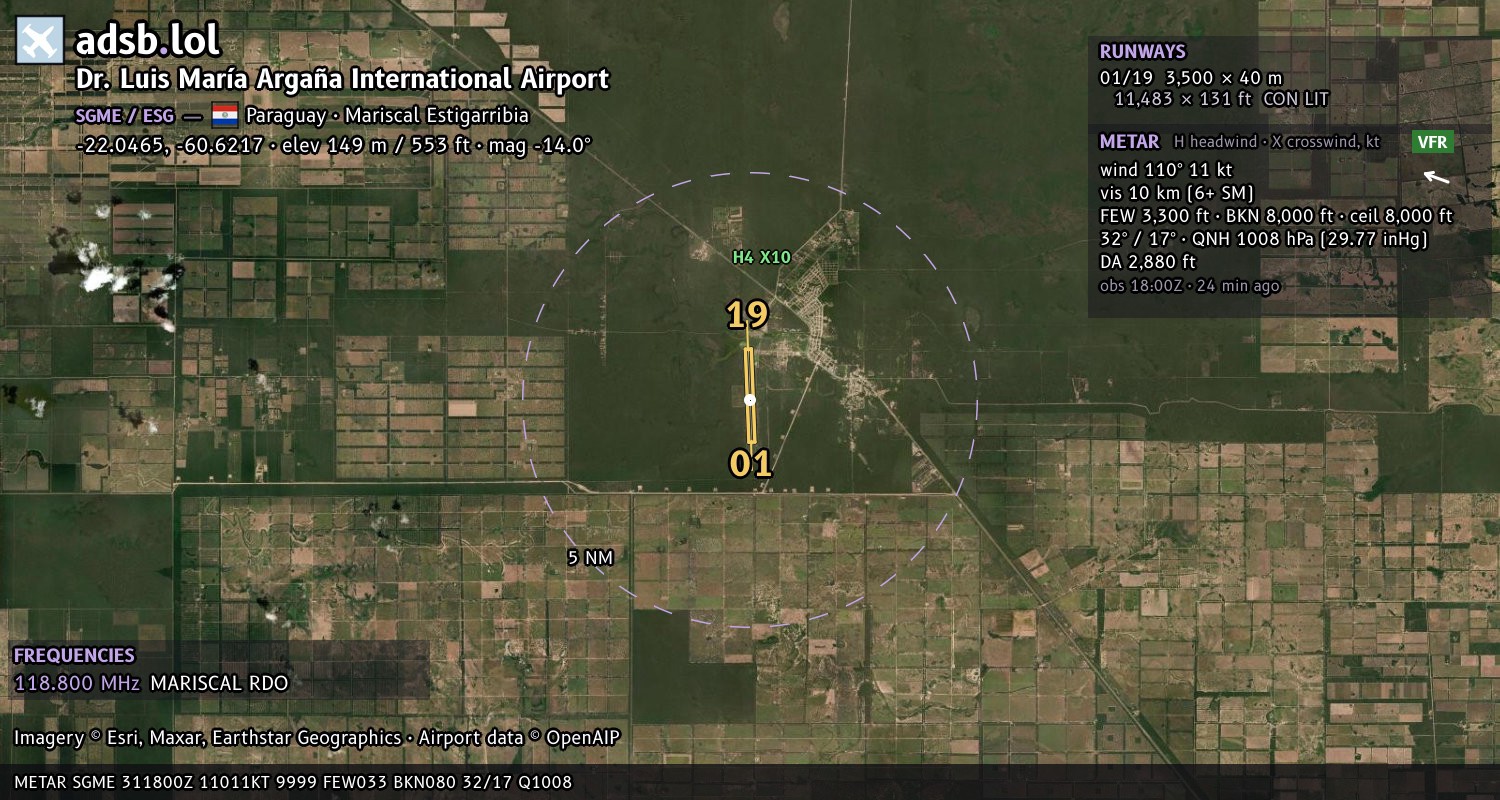This screenshot has height=800, width=1500.
Task: Click the Paraguay flag icon
Action: [225, 115]
